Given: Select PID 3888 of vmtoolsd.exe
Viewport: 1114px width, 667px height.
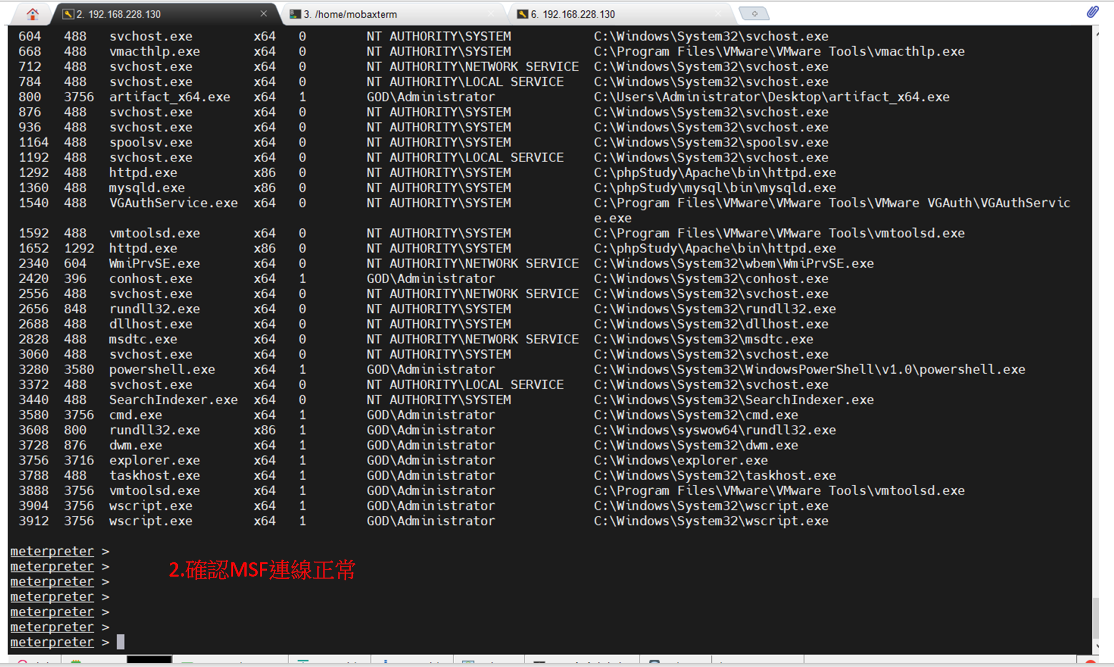Looking at the screenshot, I should (33, 491).
